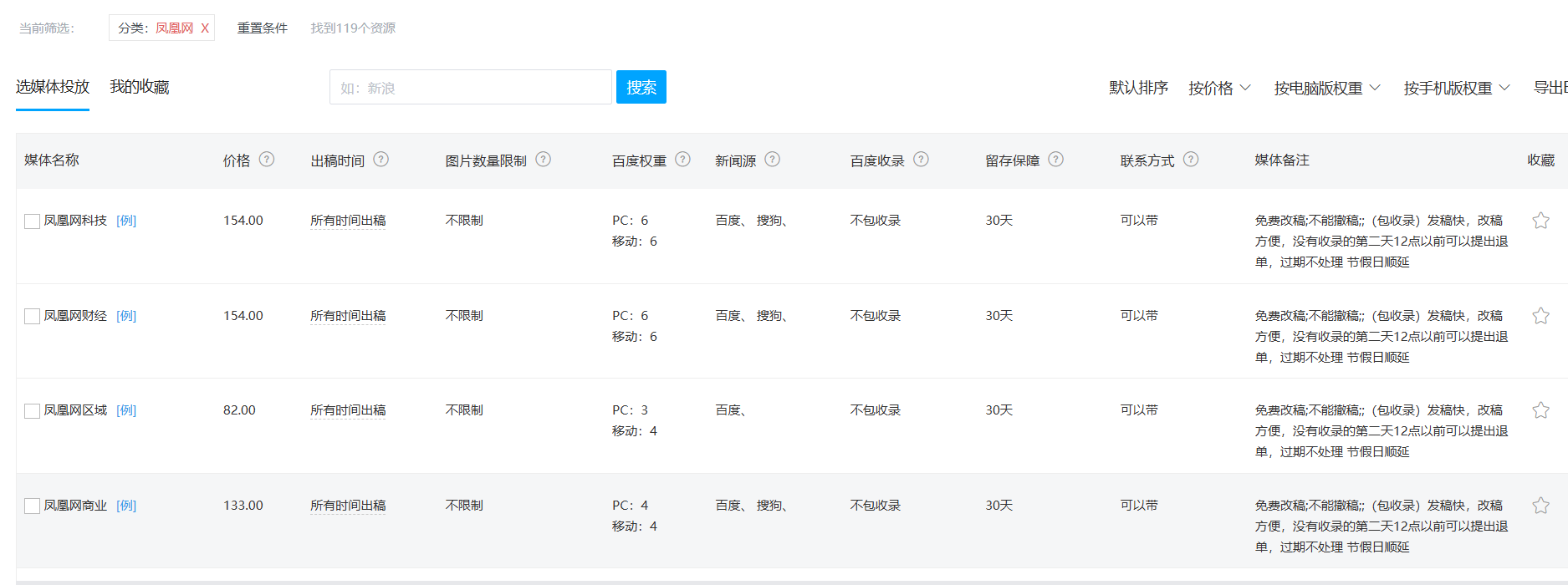The height and width of the screenshot is (585, 1568).
Task: Click 重置条件 to reset filters
Action: (262, 28)
